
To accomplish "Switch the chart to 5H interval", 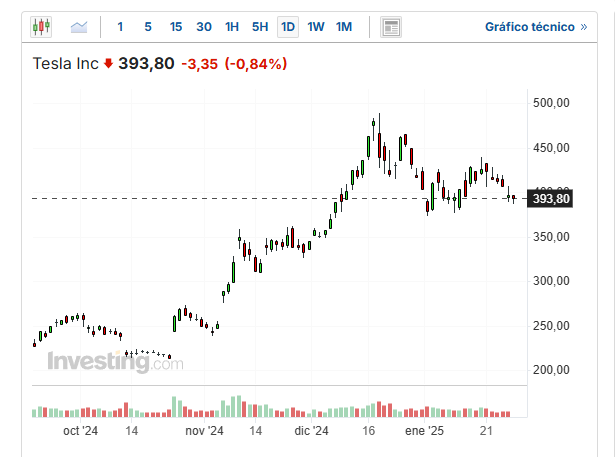I will click(x=260, y=26).
